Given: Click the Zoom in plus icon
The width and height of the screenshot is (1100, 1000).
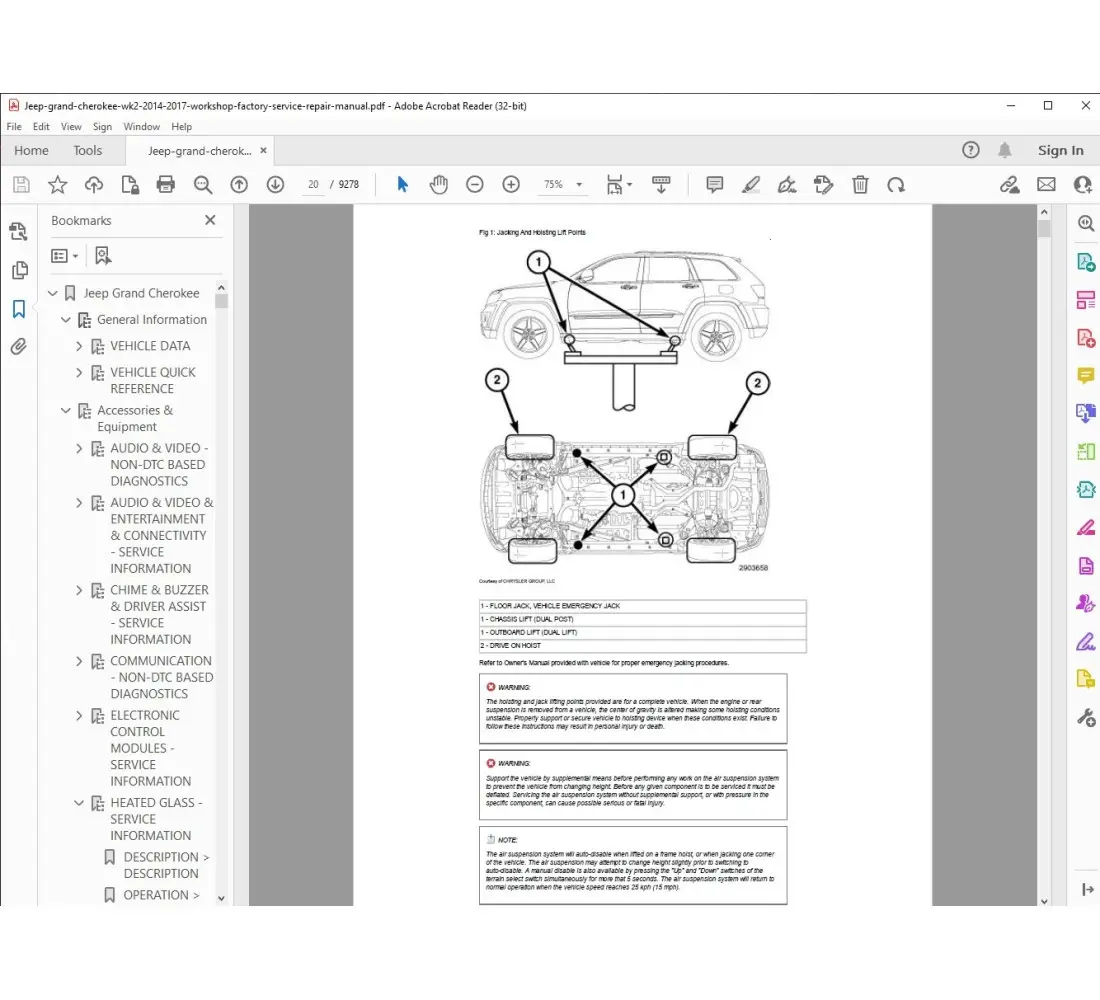Looking at the screenshot, I should pos(511,184).
